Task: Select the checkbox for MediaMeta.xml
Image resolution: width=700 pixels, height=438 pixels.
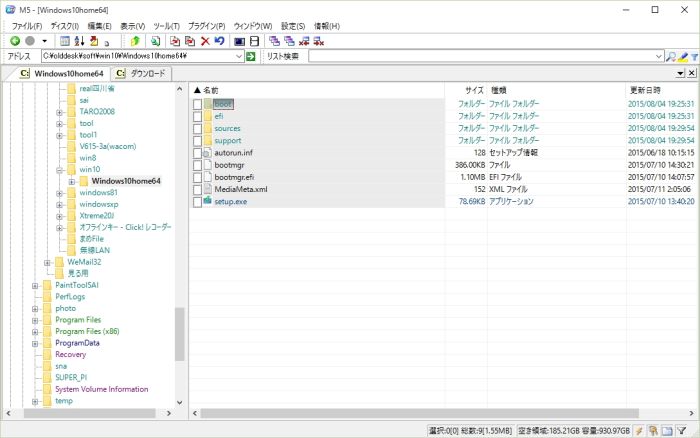Action: [x=197, y=189]
